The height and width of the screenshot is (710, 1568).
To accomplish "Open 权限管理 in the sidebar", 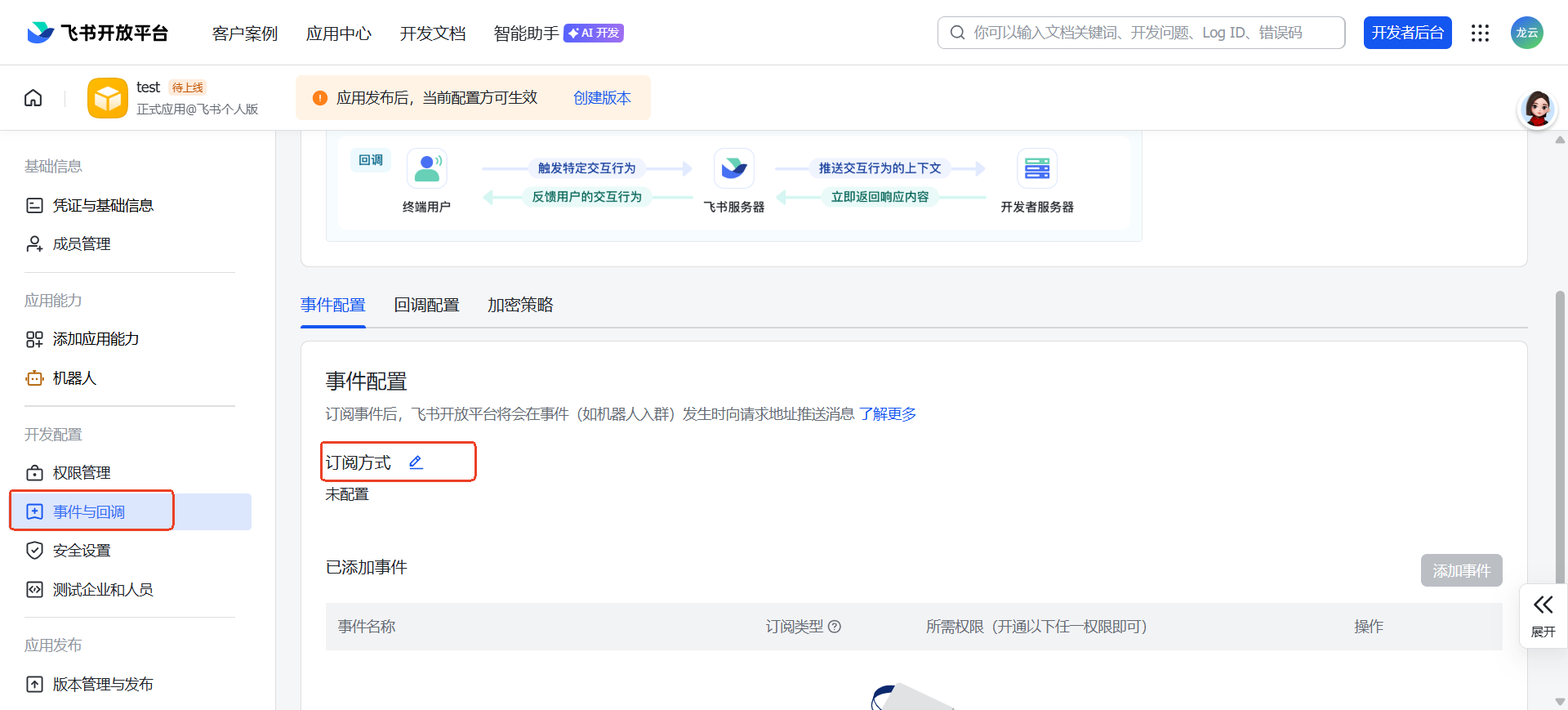I will (82, 473).
